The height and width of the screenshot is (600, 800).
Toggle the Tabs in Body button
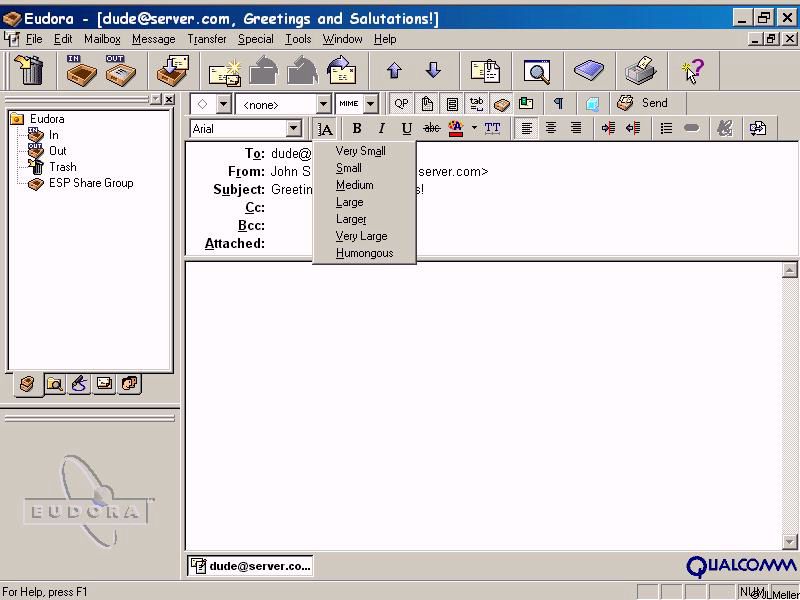click(477, 104)
